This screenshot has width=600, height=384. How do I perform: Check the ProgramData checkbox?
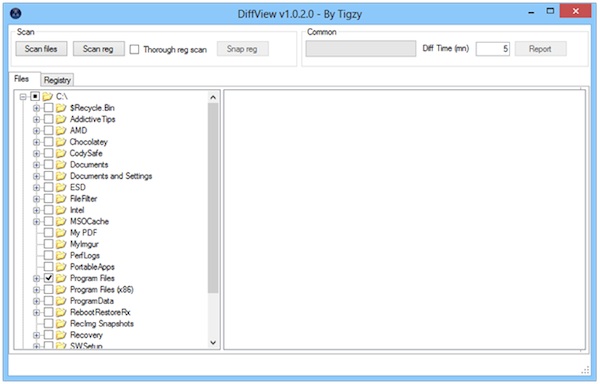click(49, 301)
